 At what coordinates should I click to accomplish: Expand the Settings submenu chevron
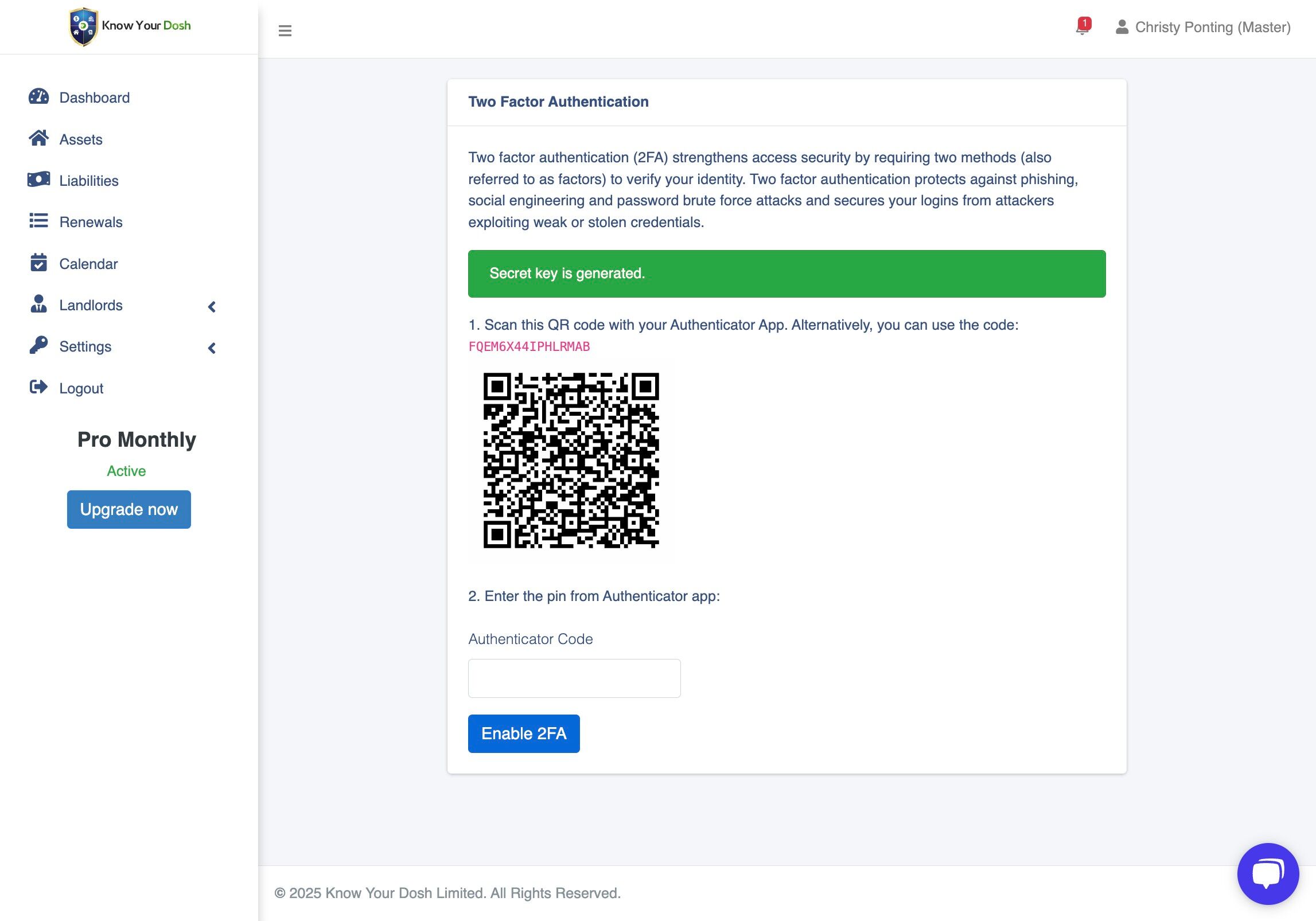pos(212,348)
